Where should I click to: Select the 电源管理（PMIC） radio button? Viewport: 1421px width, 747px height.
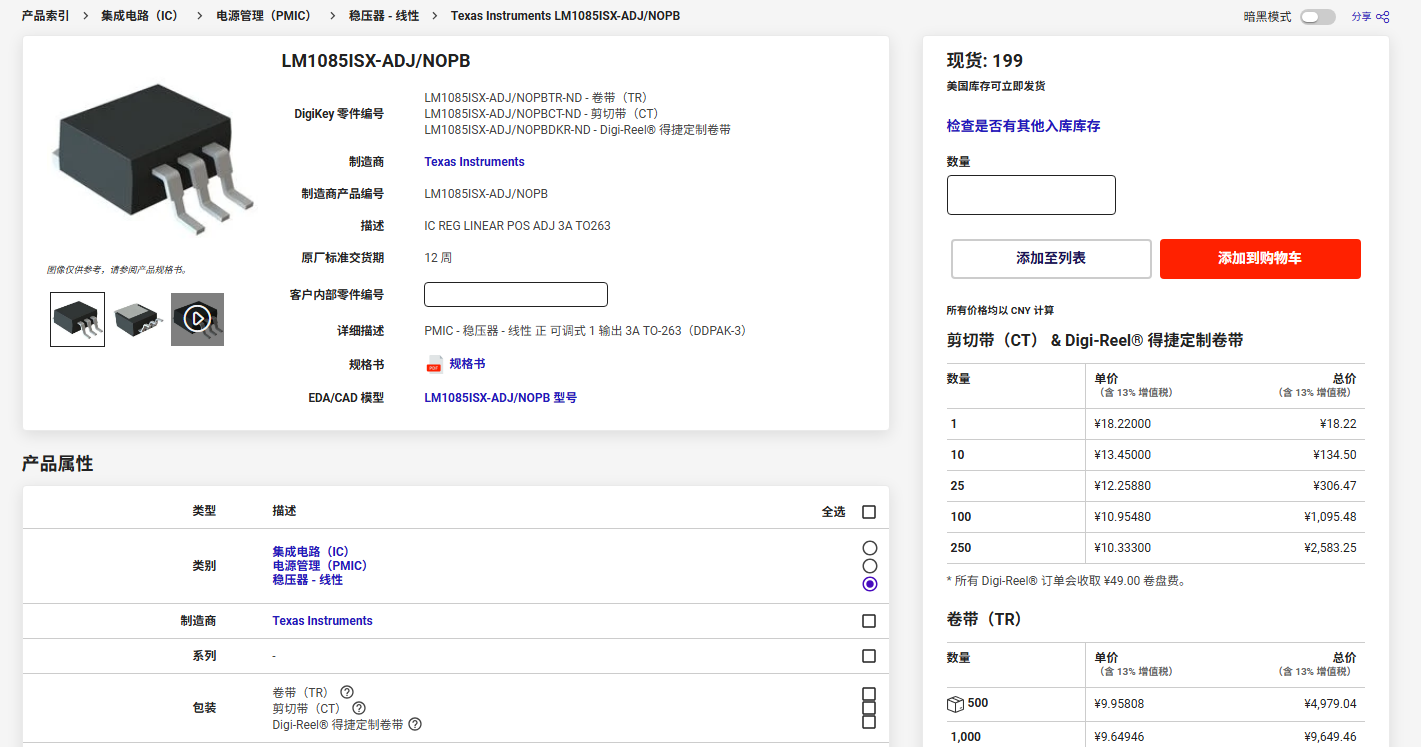coord(869,566)
